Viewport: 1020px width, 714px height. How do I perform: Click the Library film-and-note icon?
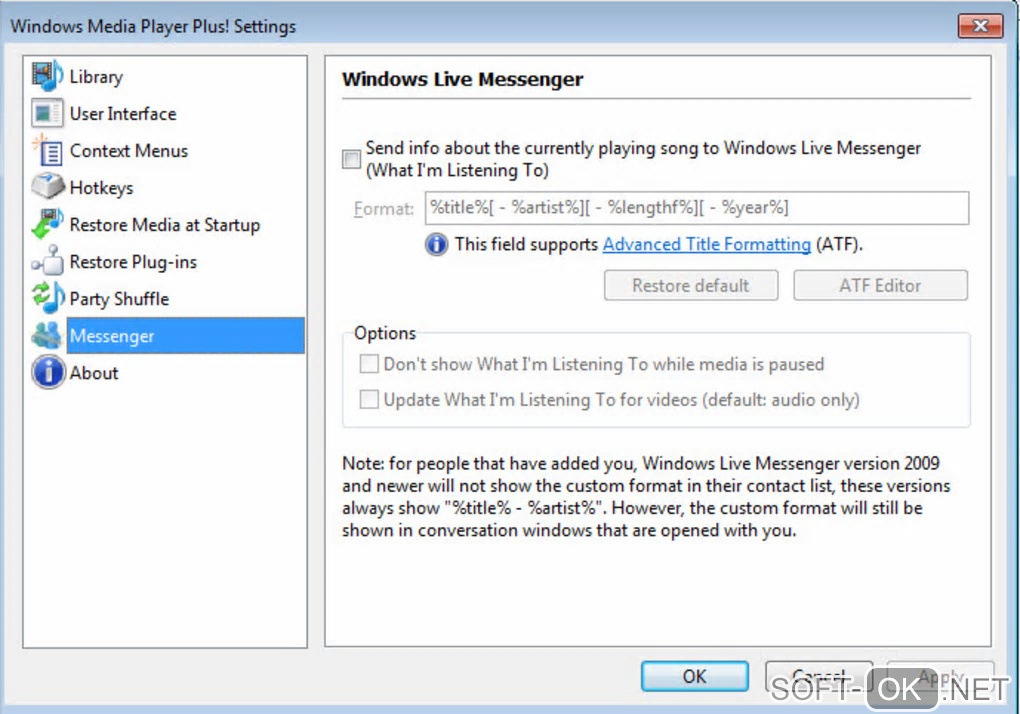coord(47,76)
